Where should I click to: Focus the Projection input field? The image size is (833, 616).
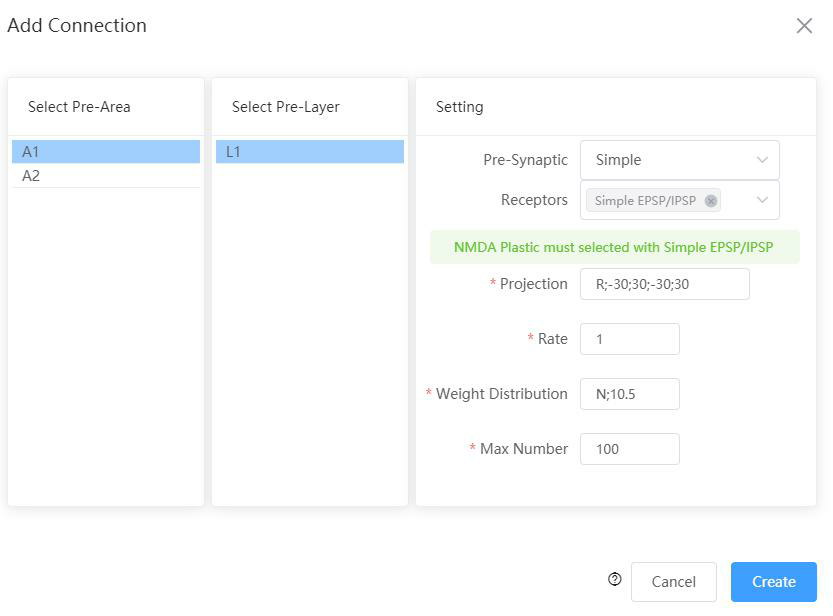pos(665,284)
